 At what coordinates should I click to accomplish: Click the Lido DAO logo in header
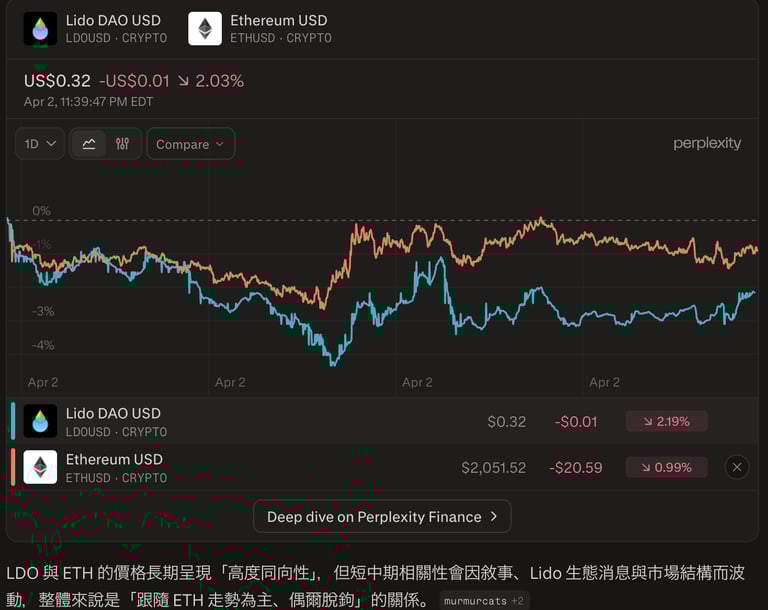(x=40, y=29)
